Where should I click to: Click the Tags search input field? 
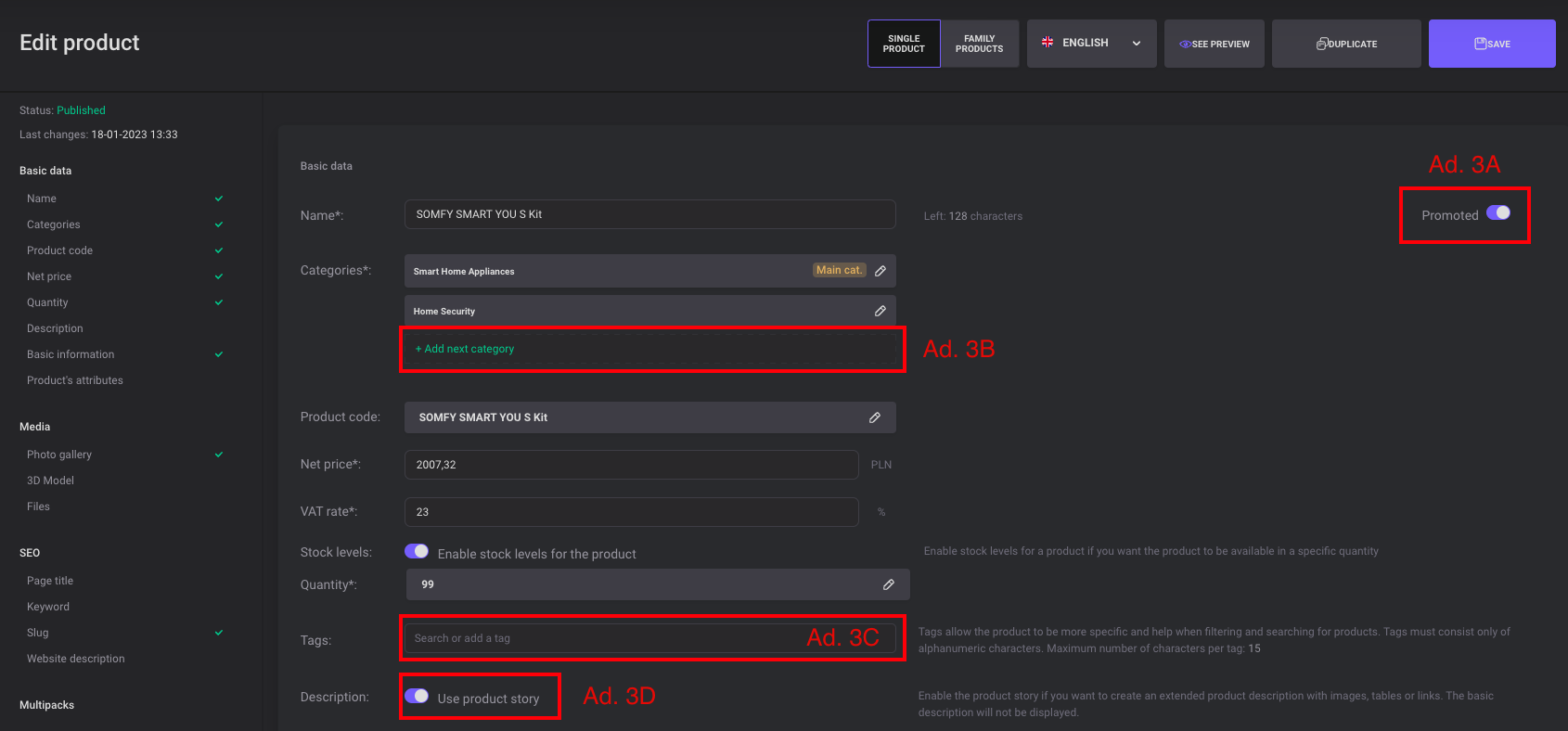point(603,638)
